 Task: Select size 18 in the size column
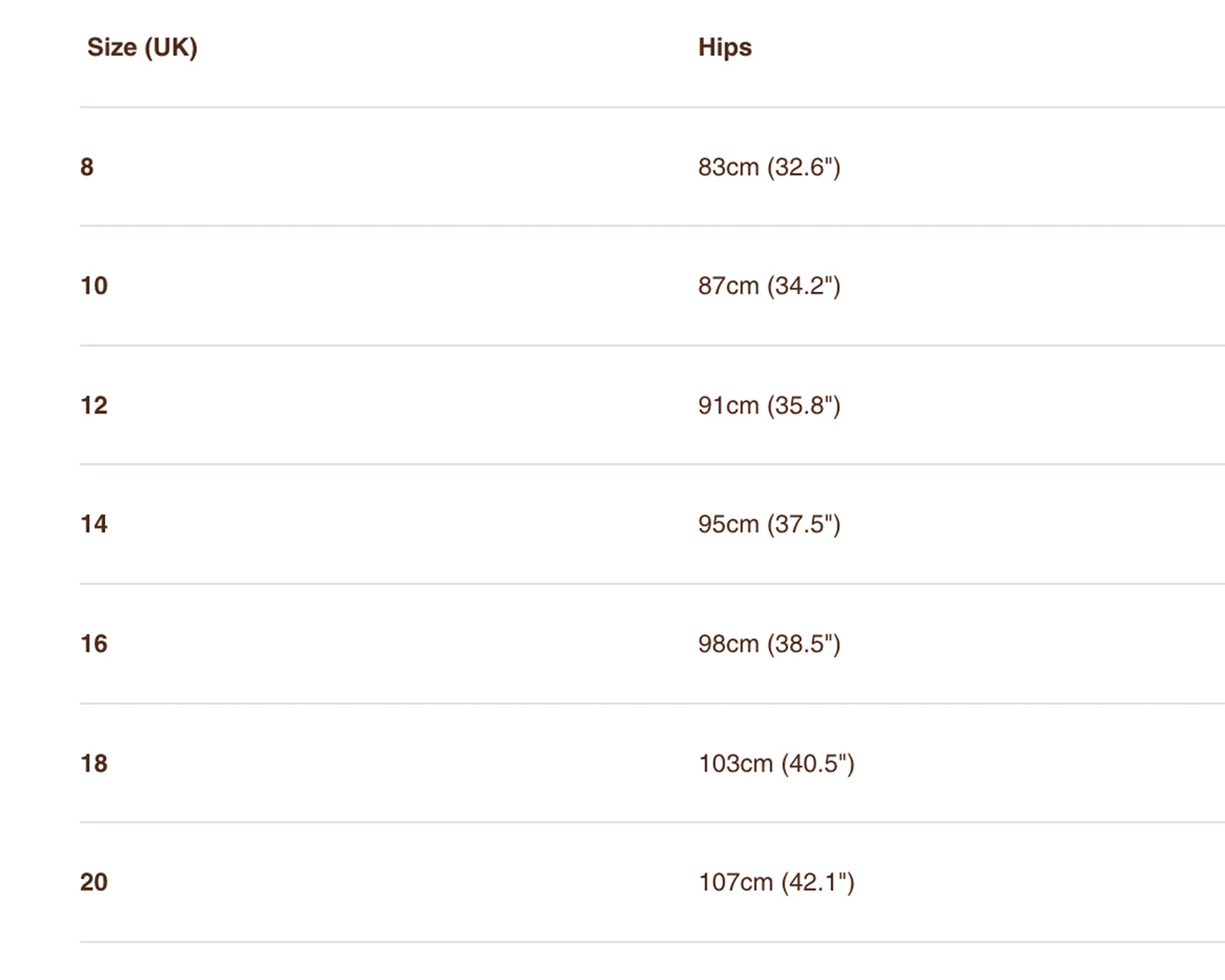pos(93,763)
